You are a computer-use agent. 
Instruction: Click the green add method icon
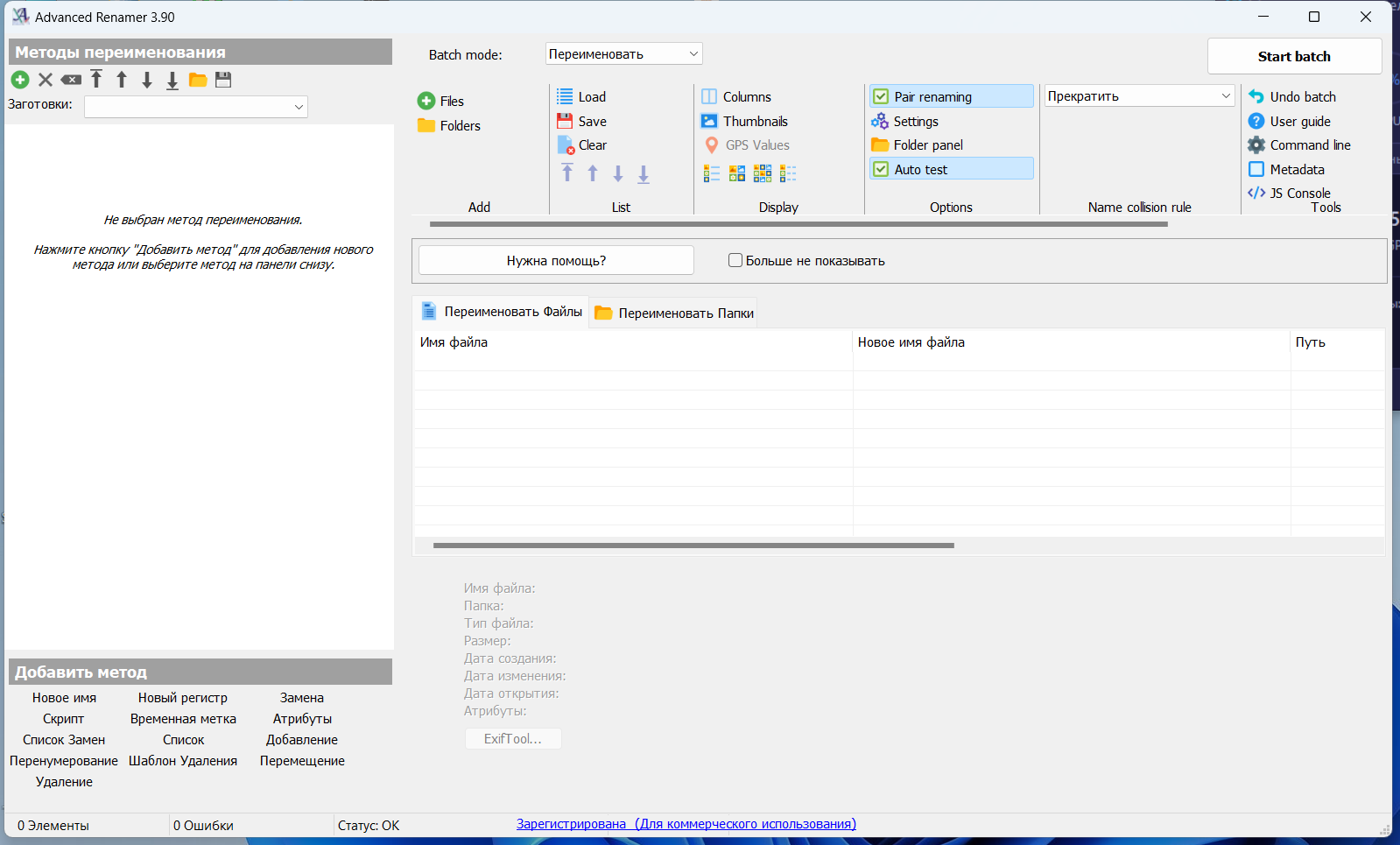(20, 80)
